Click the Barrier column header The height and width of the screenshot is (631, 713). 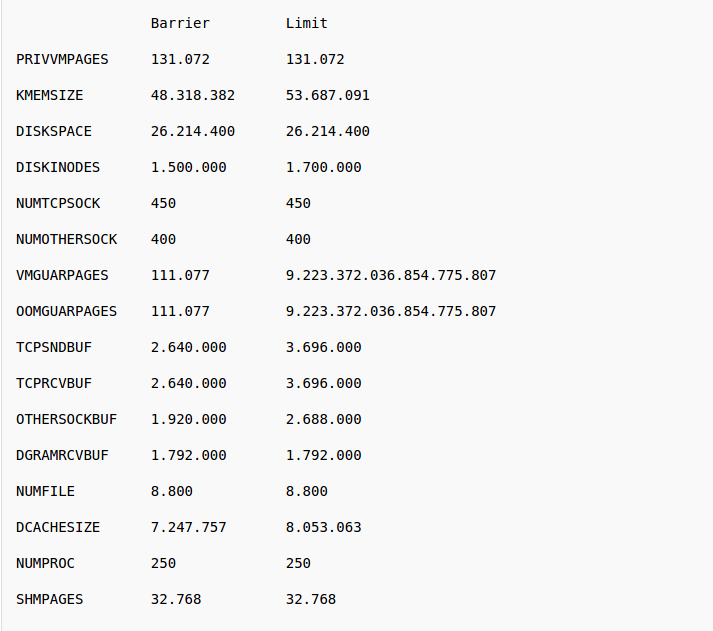coord(180,23)
